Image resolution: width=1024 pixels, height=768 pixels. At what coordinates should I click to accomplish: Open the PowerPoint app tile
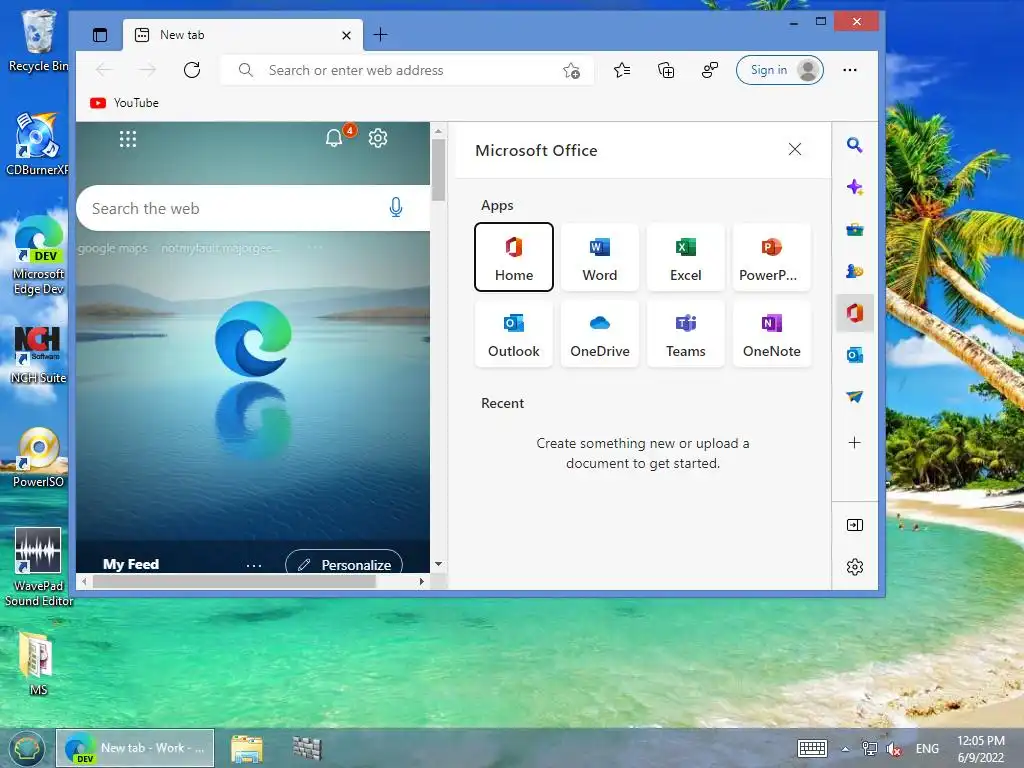pos(771,257)
